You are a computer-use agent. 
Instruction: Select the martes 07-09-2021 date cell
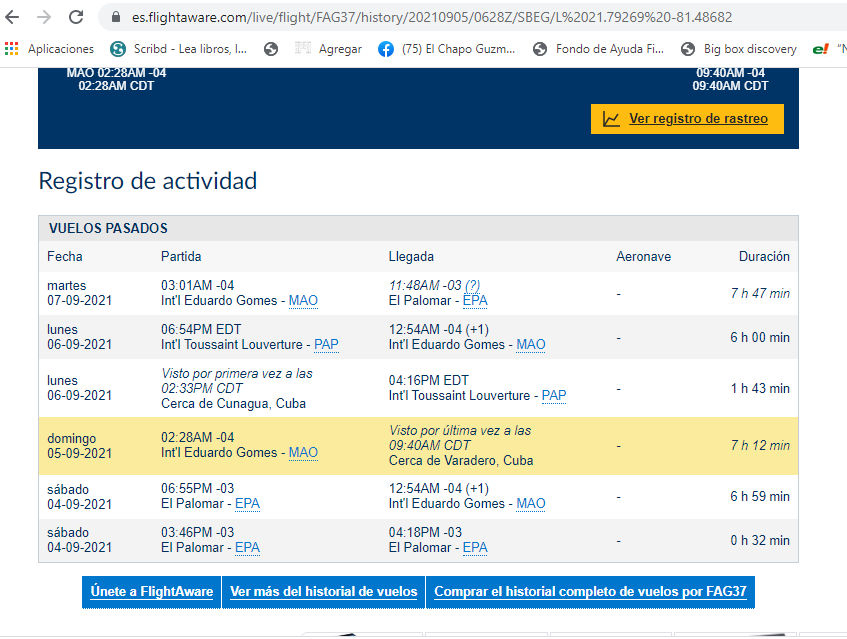pyautogui.click(x=79, y=293)
